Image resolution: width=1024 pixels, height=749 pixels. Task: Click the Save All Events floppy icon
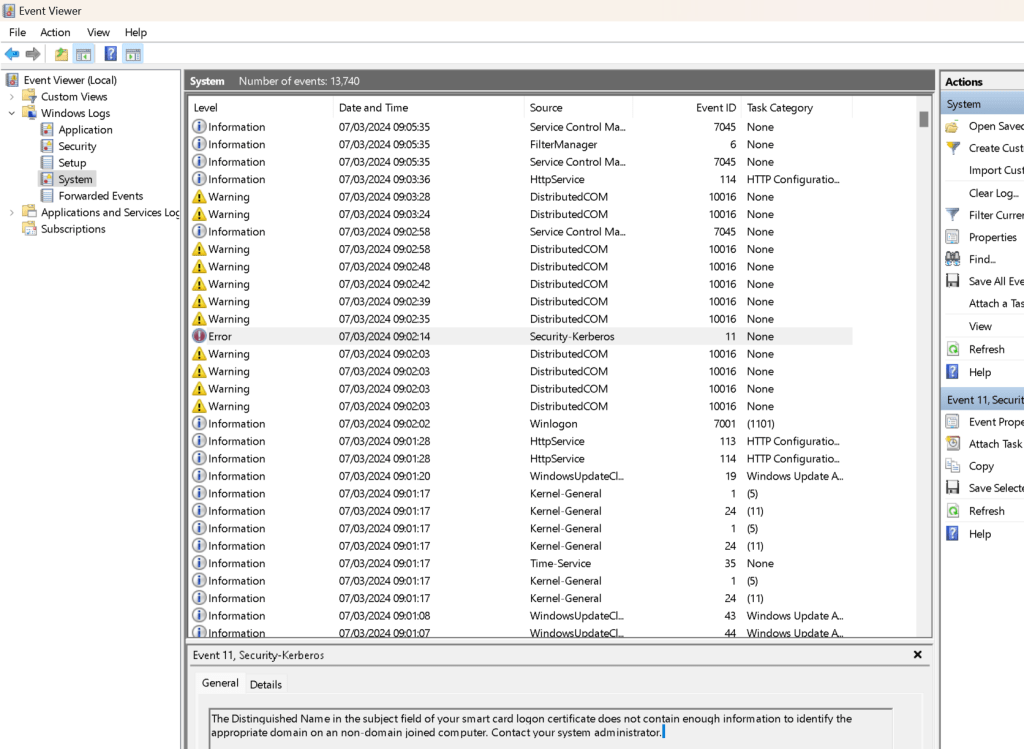(953, 281)
